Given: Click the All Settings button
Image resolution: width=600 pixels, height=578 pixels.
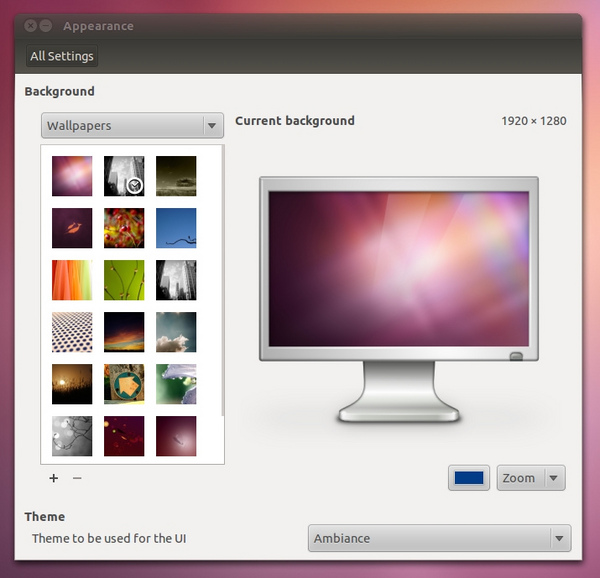Looking at the screenshot, I should pyautogui.click(x=62, y=56).
